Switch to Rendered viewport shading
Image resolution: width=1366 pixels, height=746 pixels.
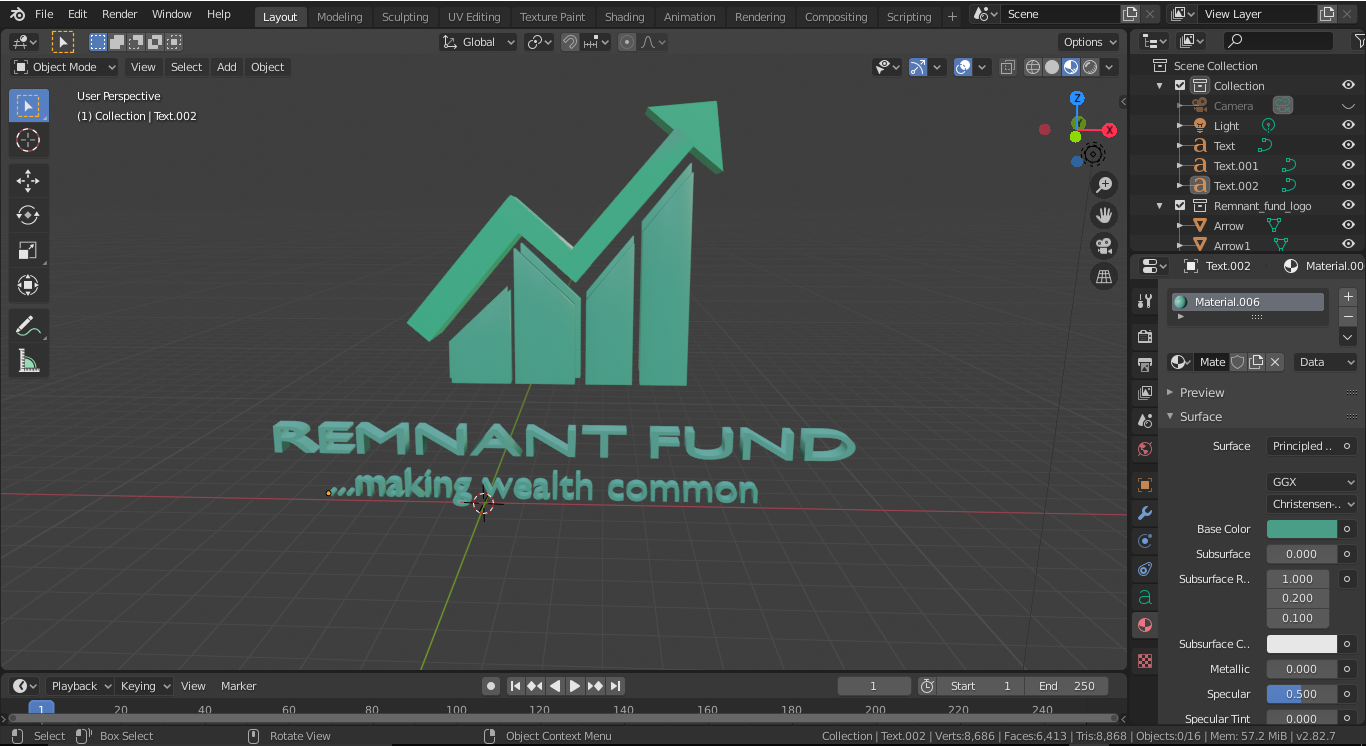[1090, 67]
